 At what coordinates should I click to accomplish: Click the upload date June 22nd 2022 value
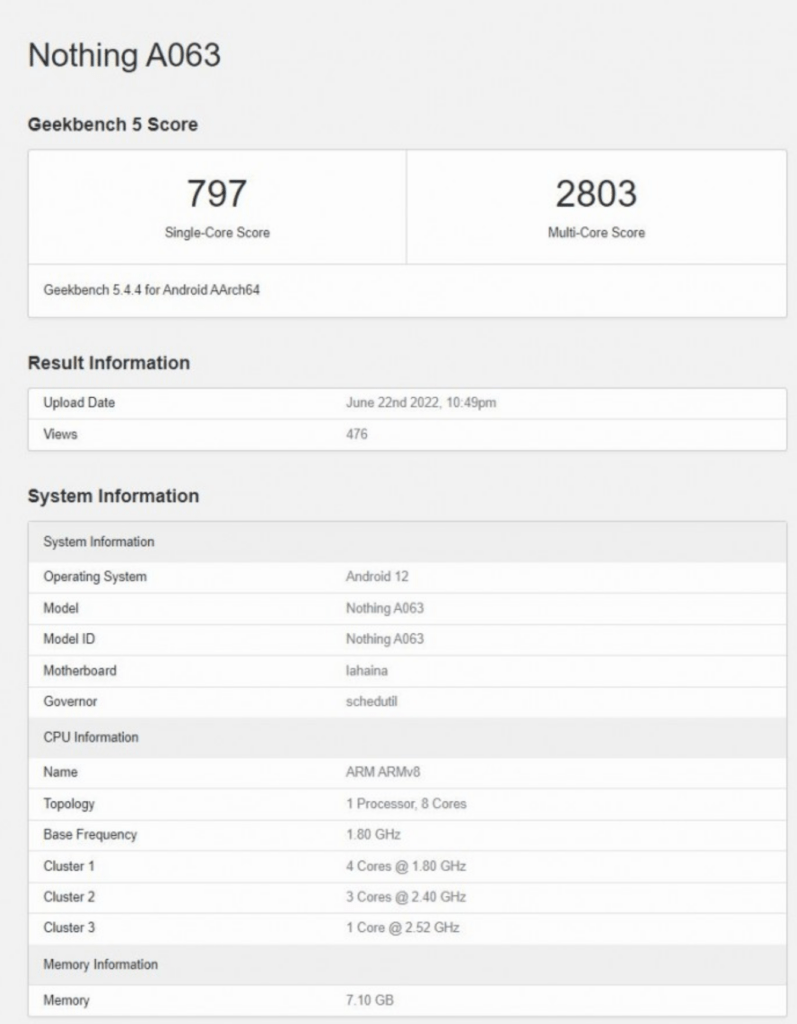[x=421, y=403]
